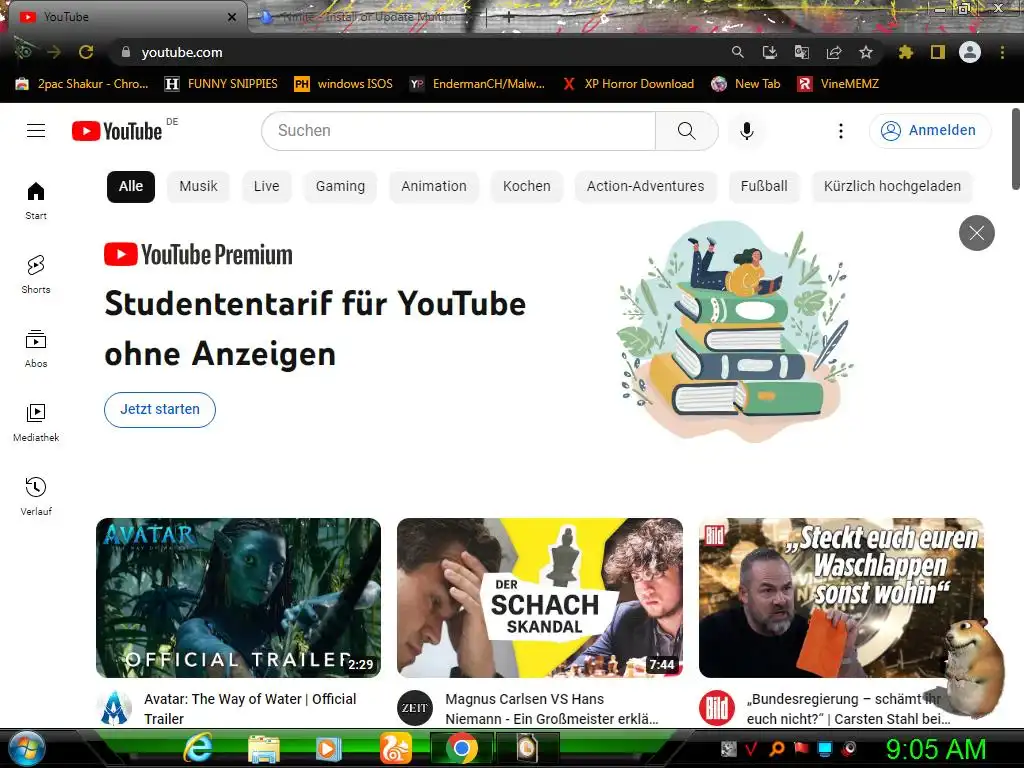Open the Bild Waschlappen video thumbnail
Image resolution: width=1024 pixels, height=768 pixels.
point(841,598)
